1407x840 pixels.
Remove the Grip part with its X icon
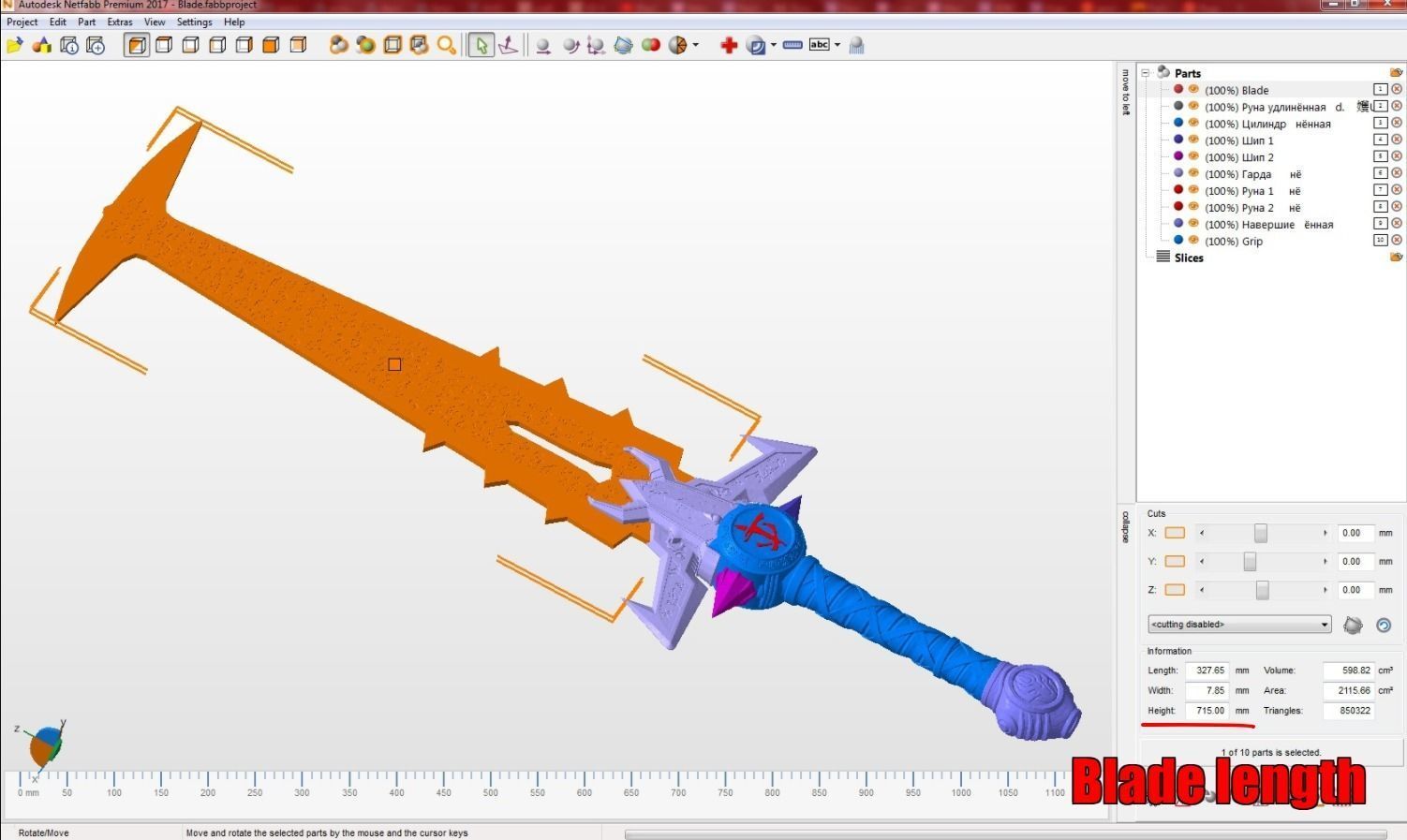(1397, 241)
